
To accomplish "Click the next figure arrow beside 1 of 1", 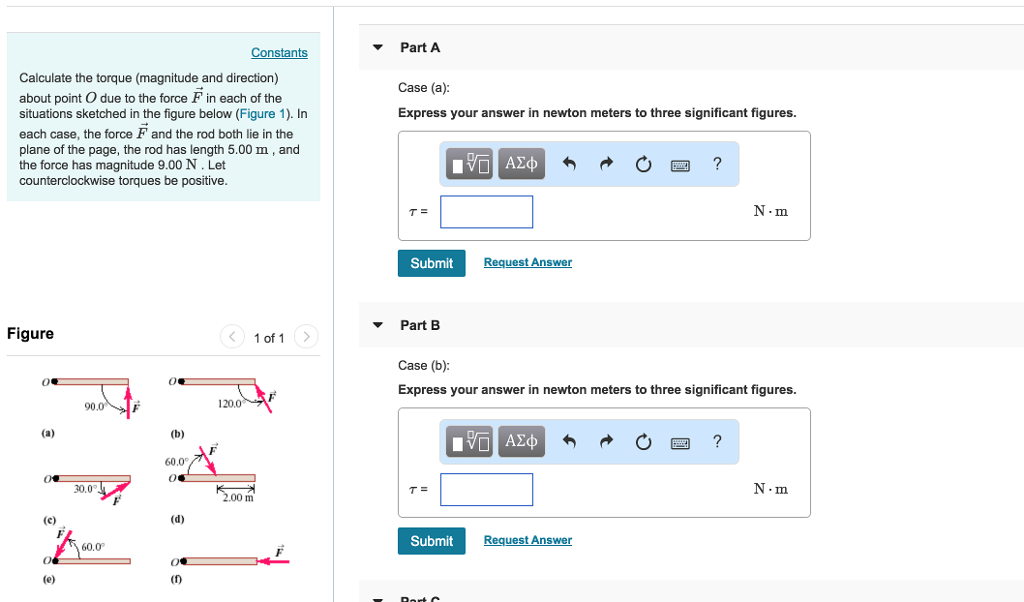I will [x=306, y=337].
